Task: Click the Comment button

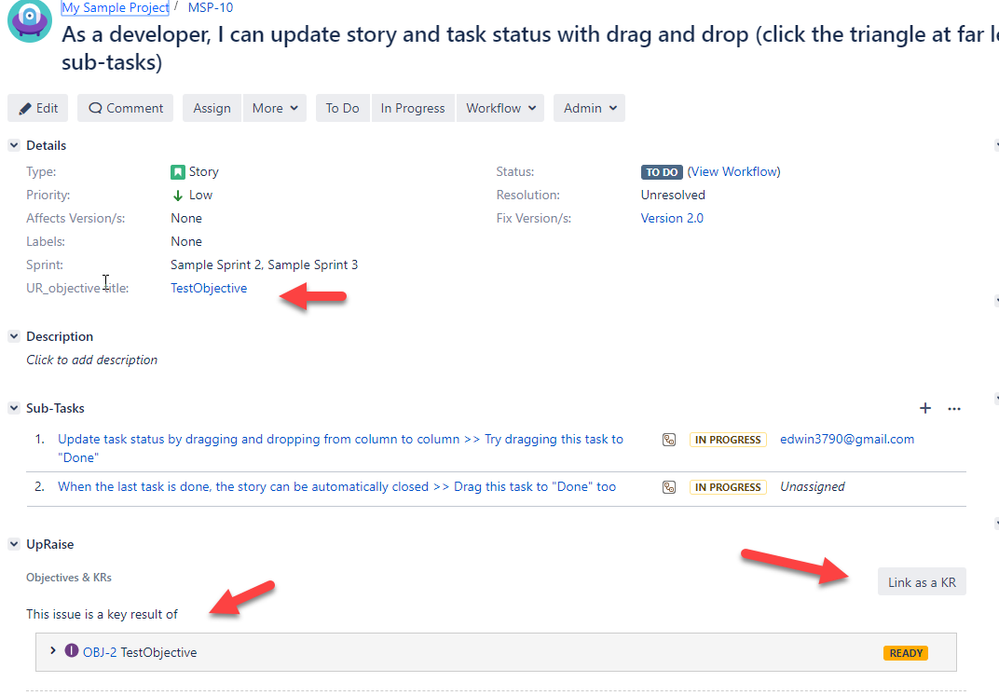Action: tap(126, 108)
